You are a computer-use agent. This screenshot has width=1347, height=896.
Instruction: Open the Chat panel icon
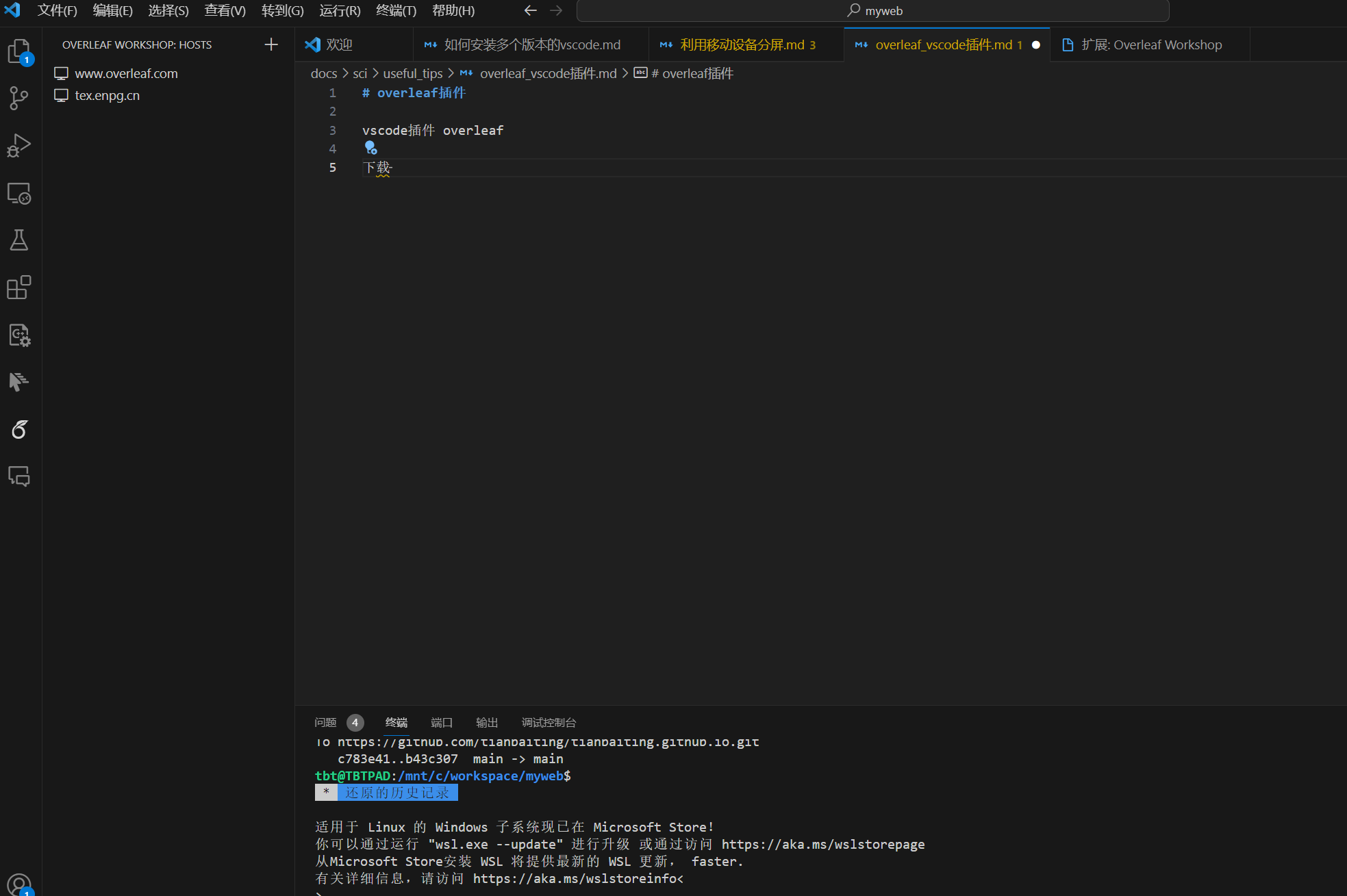[19, 476]
